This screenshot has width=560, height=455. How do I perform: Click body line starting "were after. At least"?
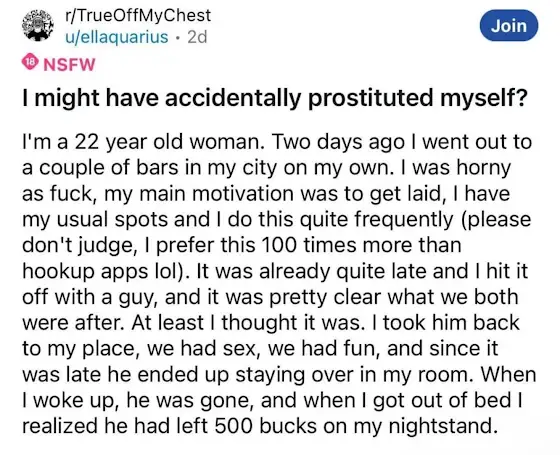pyautogui.click(x=271, y=323)
